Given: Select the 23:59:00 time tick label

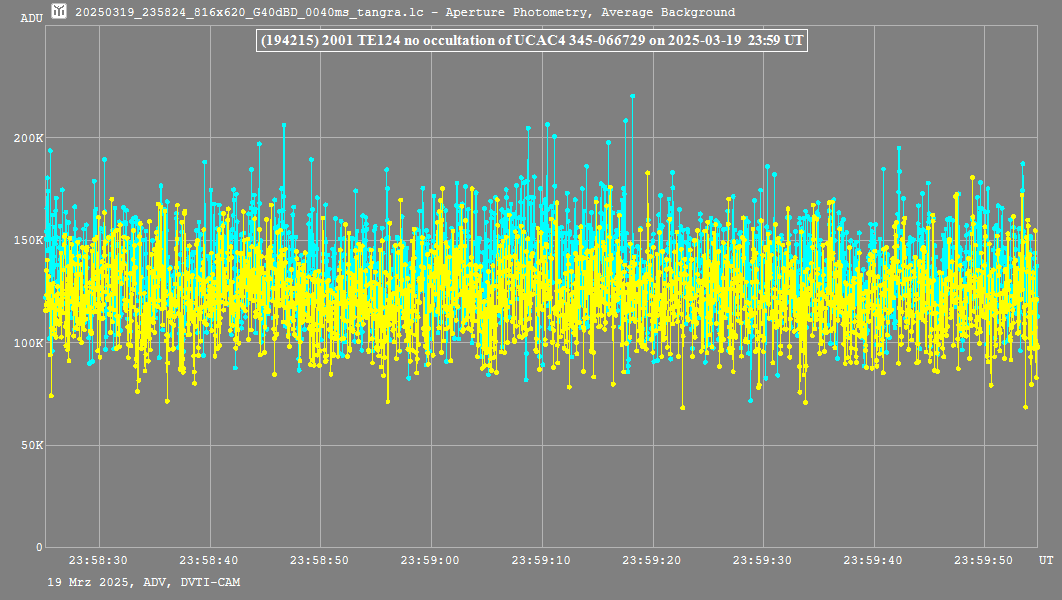Looking at the screenshot, I should [431, 561].
